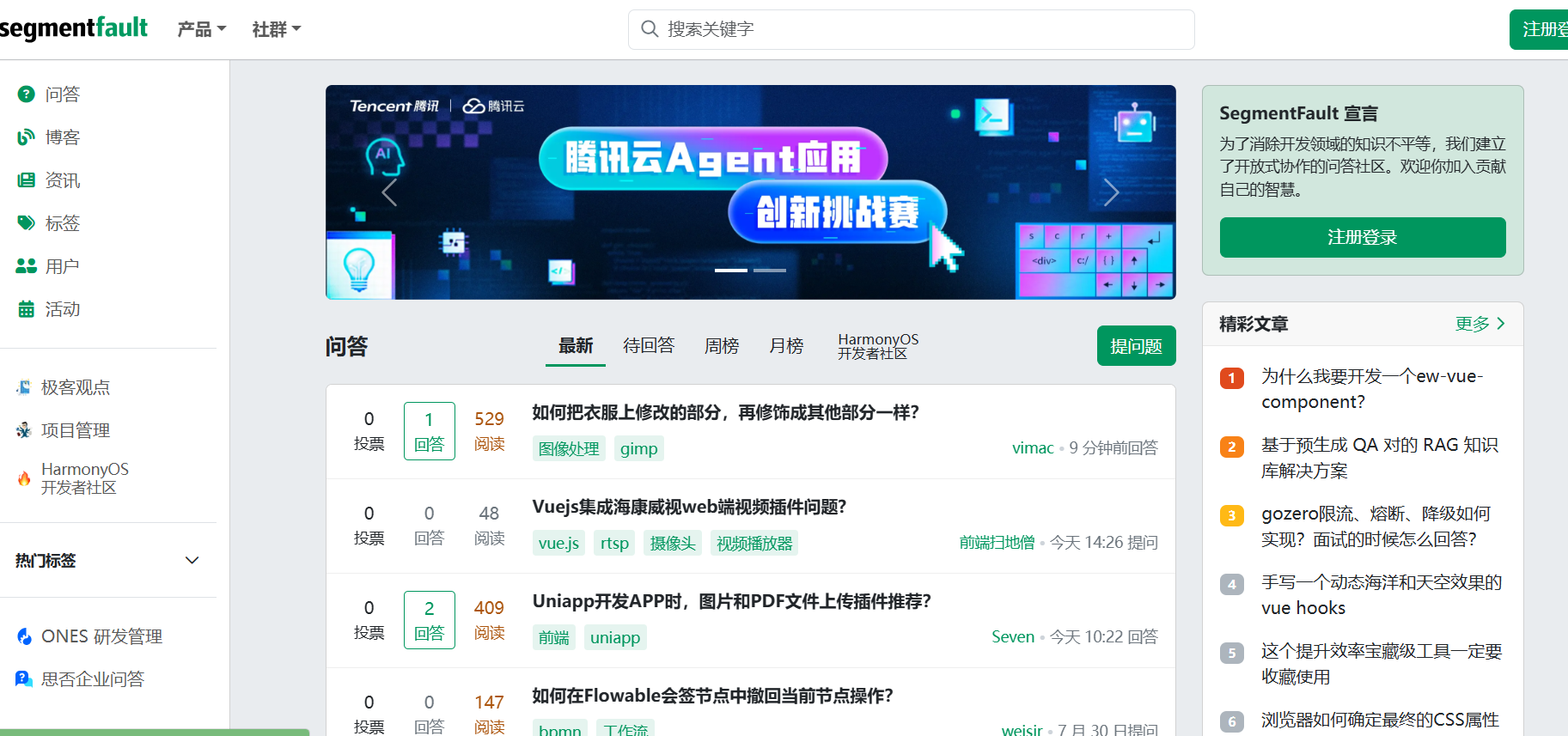Viewport: 1568px width, 736px height.
Task: Select second banner slide indicator
Action: [770, 271]
